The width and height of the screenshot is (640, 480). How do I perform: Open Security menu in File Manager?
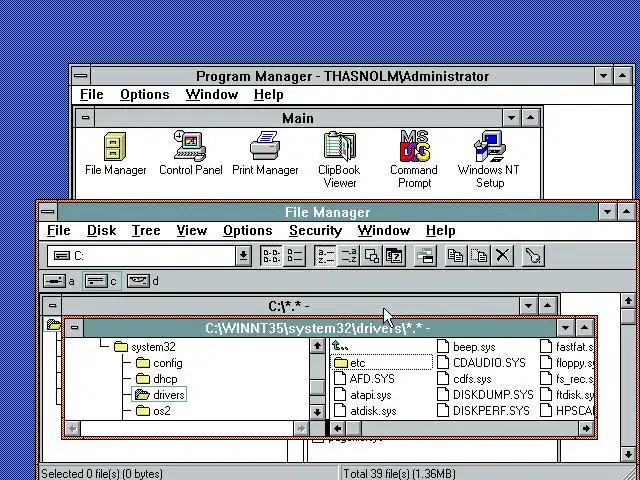click(x=316, y=231)
